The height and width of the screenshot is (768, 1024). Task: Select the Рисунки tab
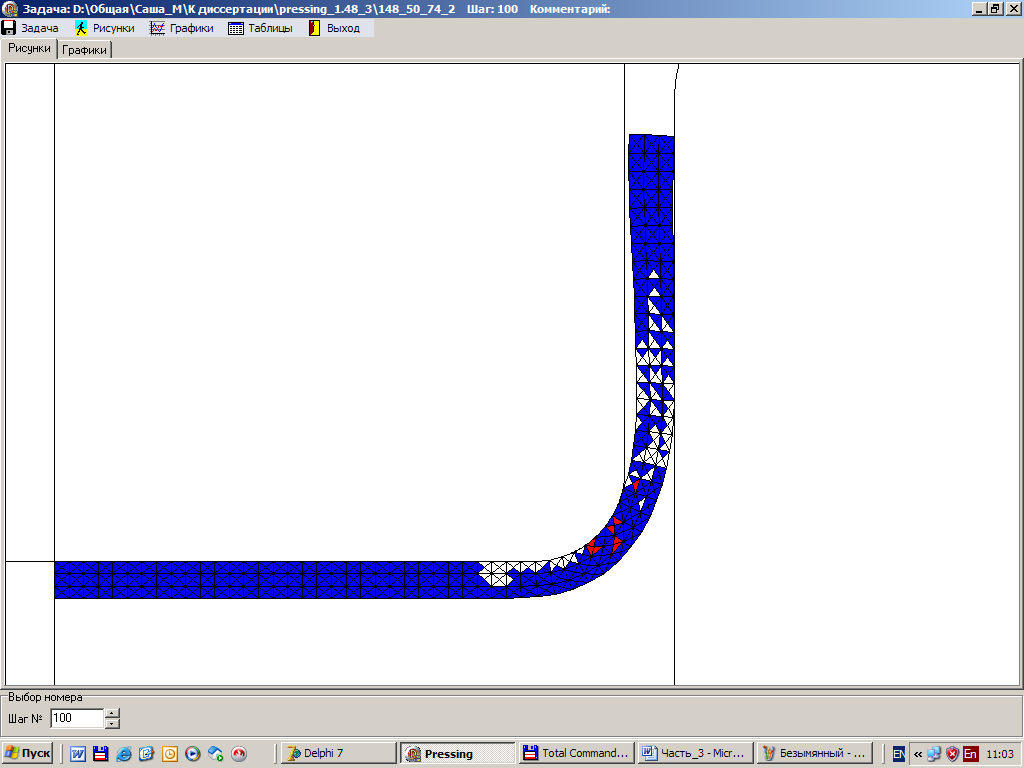(x=29, y=49)
